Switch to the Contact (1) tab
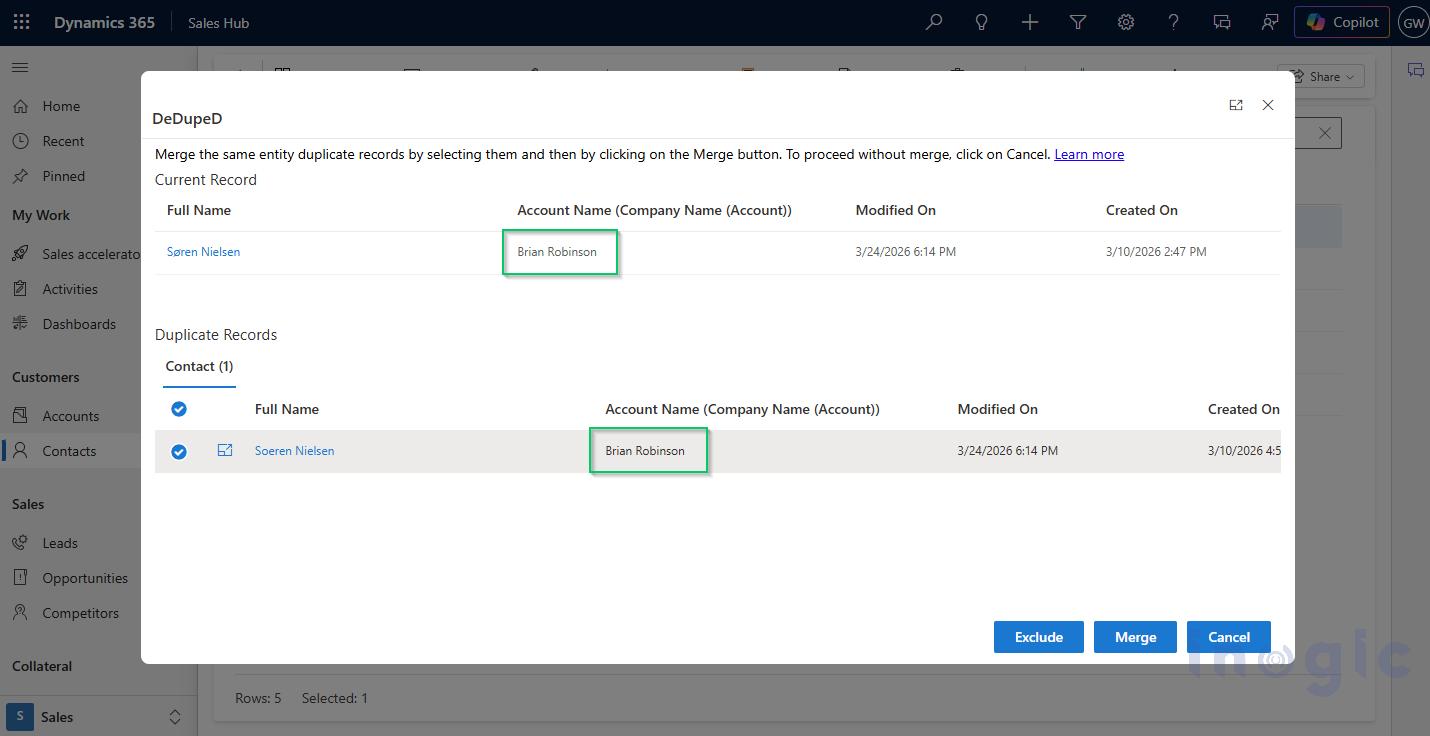This screenshot has height=736, width=1430. pos(198,366)
